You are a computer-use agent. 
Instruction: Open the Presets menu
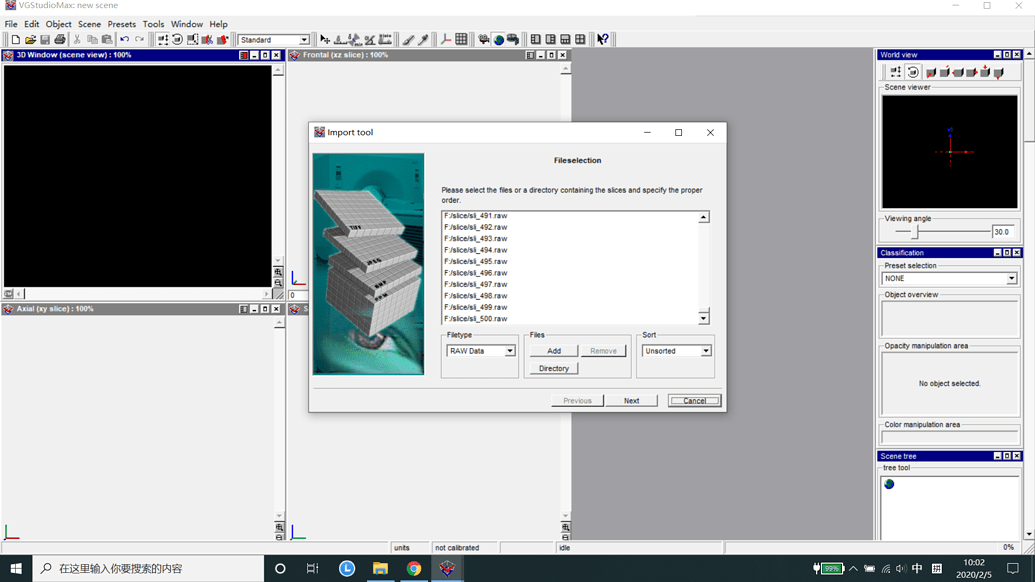[121, 24]
